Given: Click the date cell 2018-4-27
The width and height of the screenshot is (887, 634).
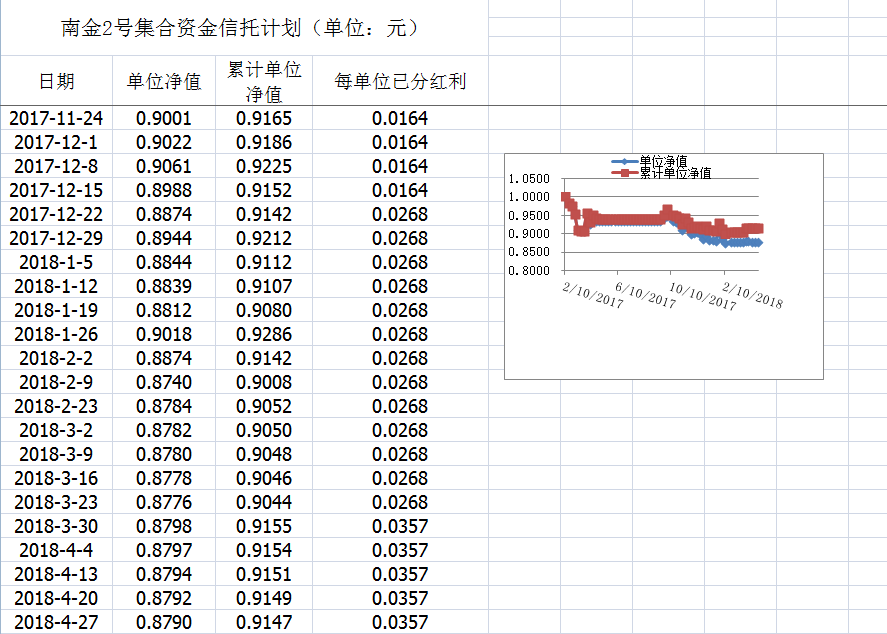Looking at the screenshot, I should coord(56,622).
